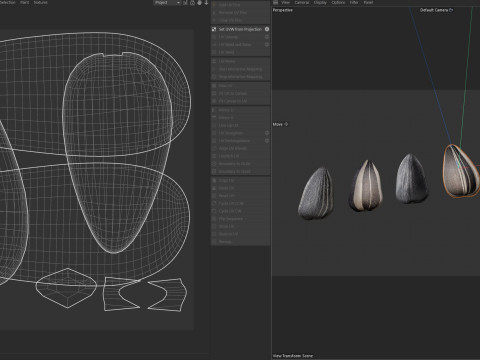Click the Cycle UV CCW icon

click(214, 203)
